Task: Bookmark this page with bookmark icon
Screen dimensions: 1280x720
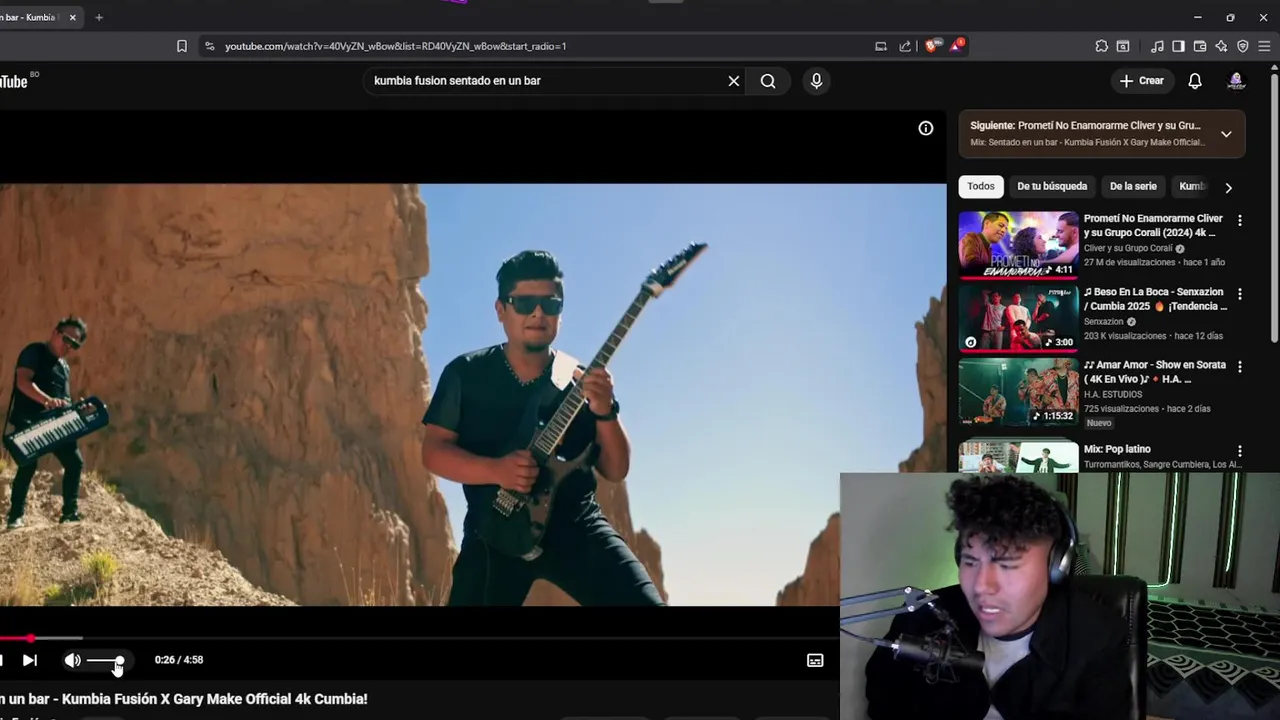Action: pos(181,46)
